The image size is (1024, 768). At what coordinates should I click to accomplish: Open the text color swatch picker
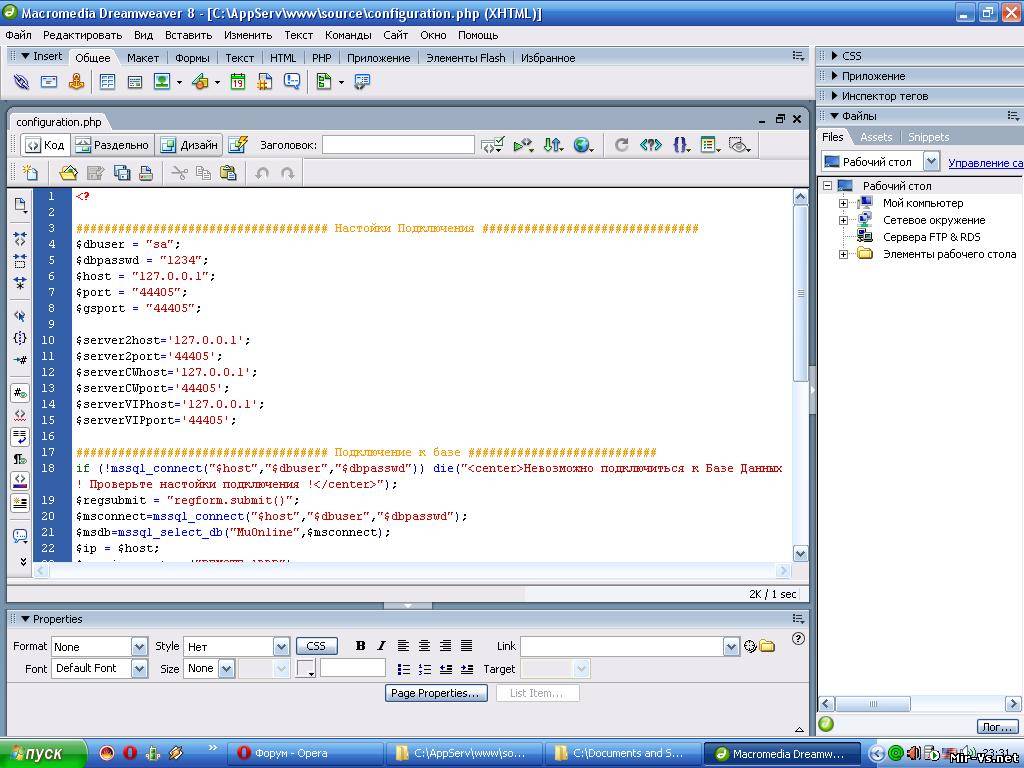(306, 669)
